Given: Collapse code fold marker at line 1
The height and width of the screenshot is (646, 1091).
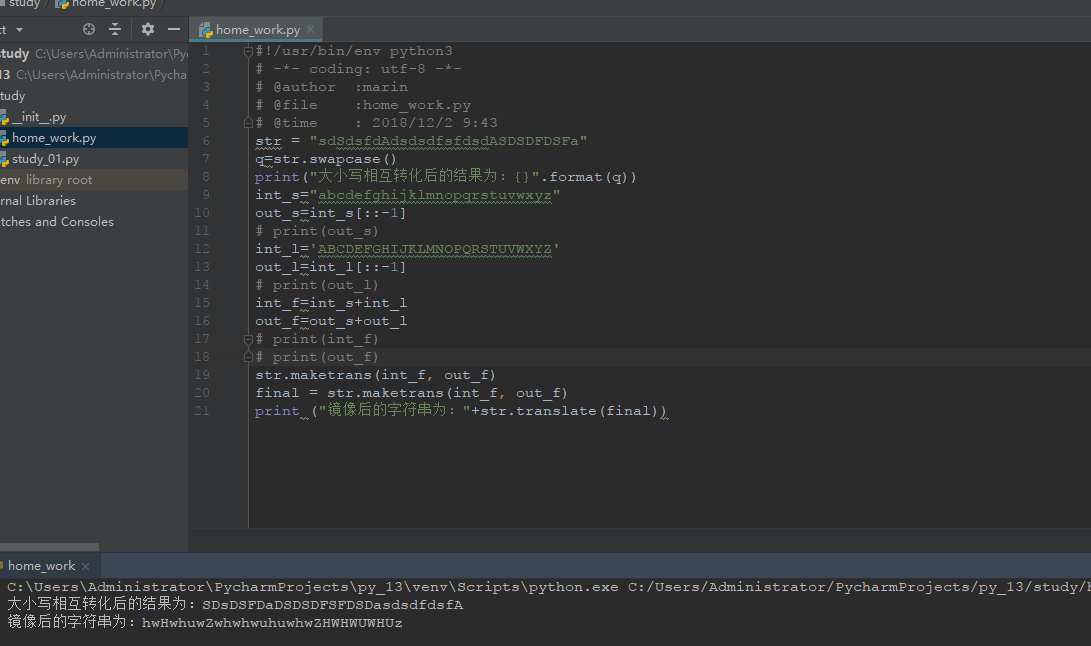Looking at the screenshot, I should point(249,51).
